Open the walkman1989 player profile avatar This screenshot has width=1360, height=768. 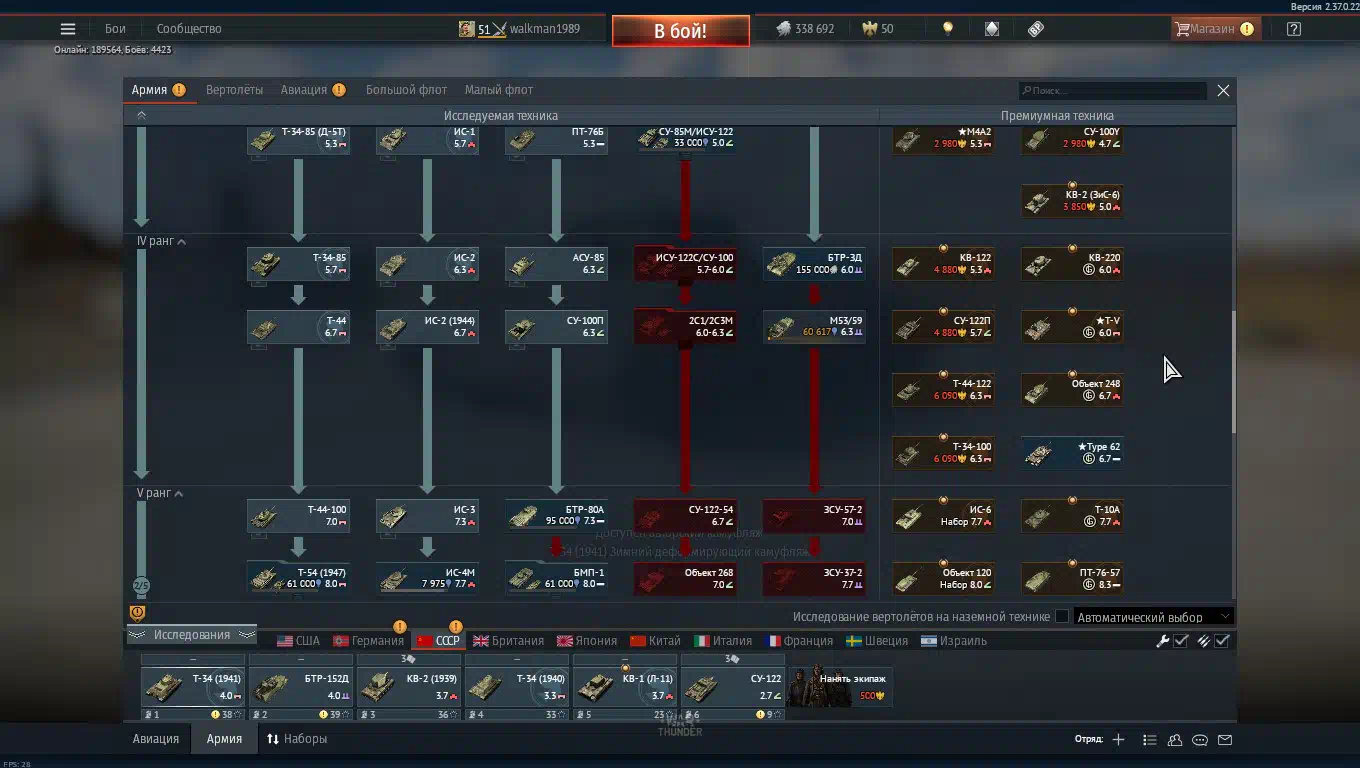pos(467,29)
